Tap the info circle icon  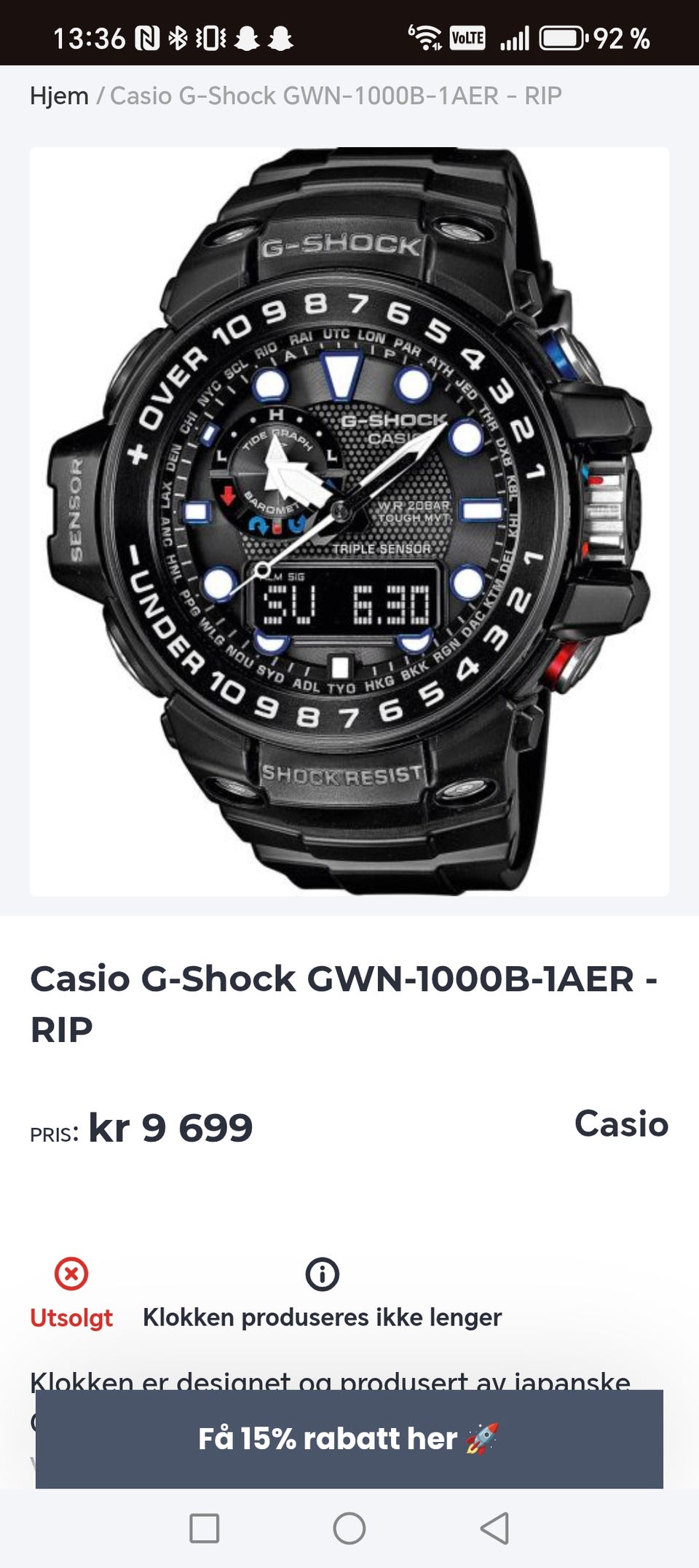tap(322, 1274)
